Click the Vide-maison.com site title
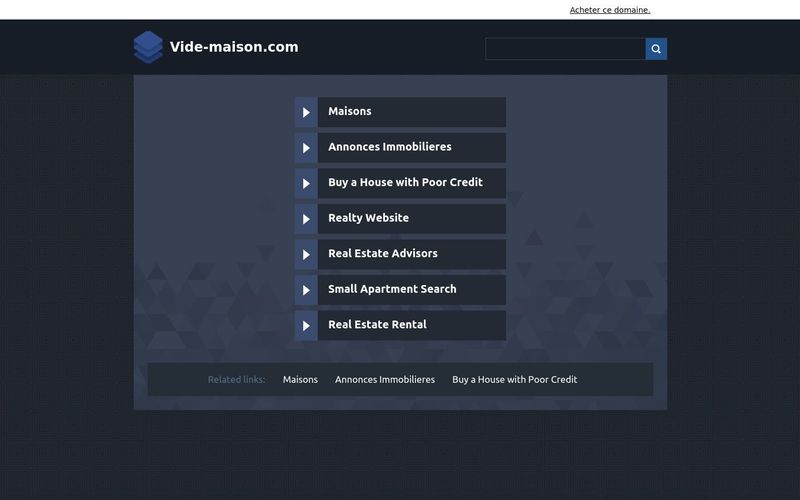This screenshot has width=800, height=500. [x=234, y=47]
